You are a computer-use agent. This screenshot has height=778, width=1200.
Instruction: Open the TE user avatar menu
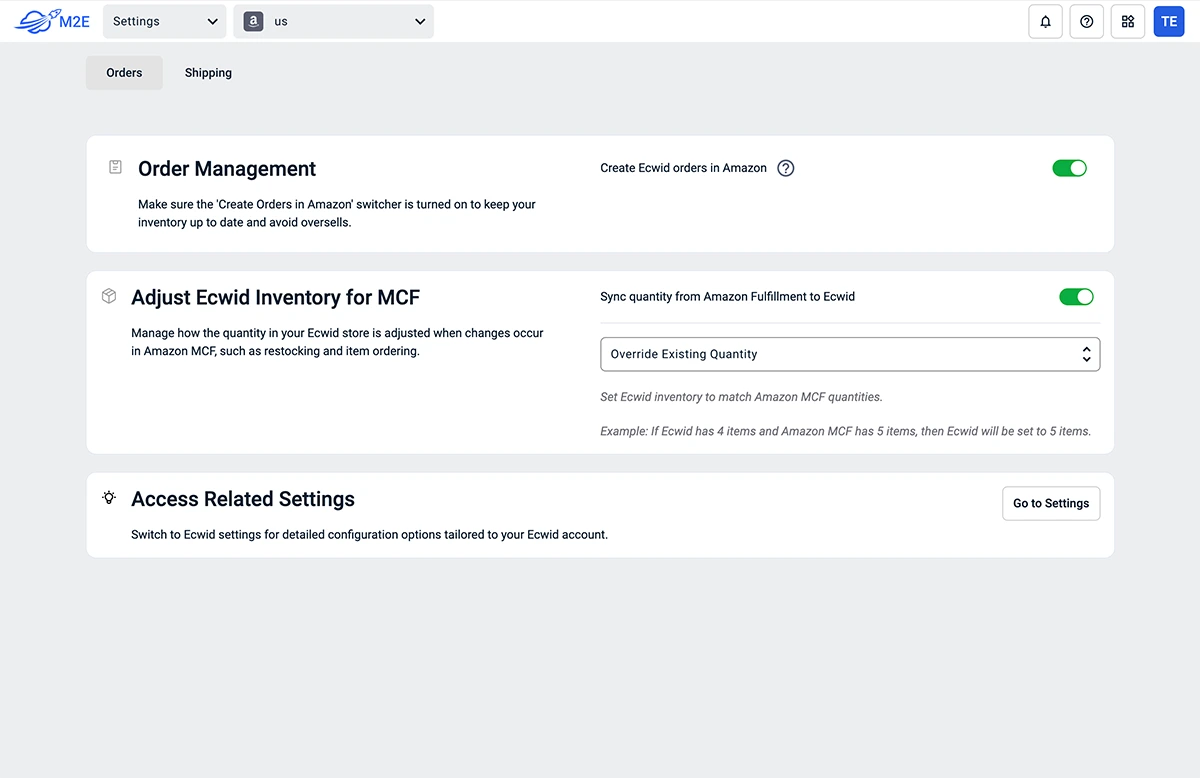(x=1169, y=22)
